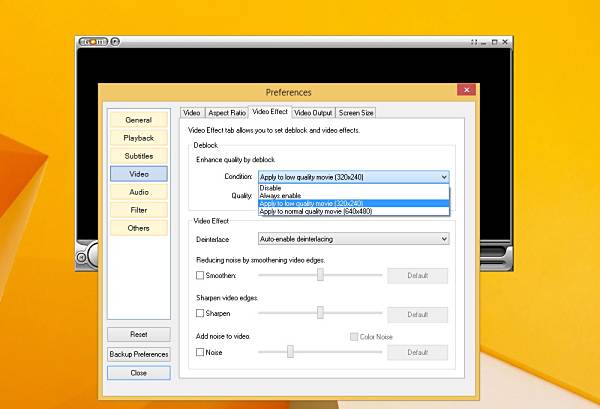Minimize the GOM player window
The height and width of the screenshot is (409, 600).
(484, 42)
